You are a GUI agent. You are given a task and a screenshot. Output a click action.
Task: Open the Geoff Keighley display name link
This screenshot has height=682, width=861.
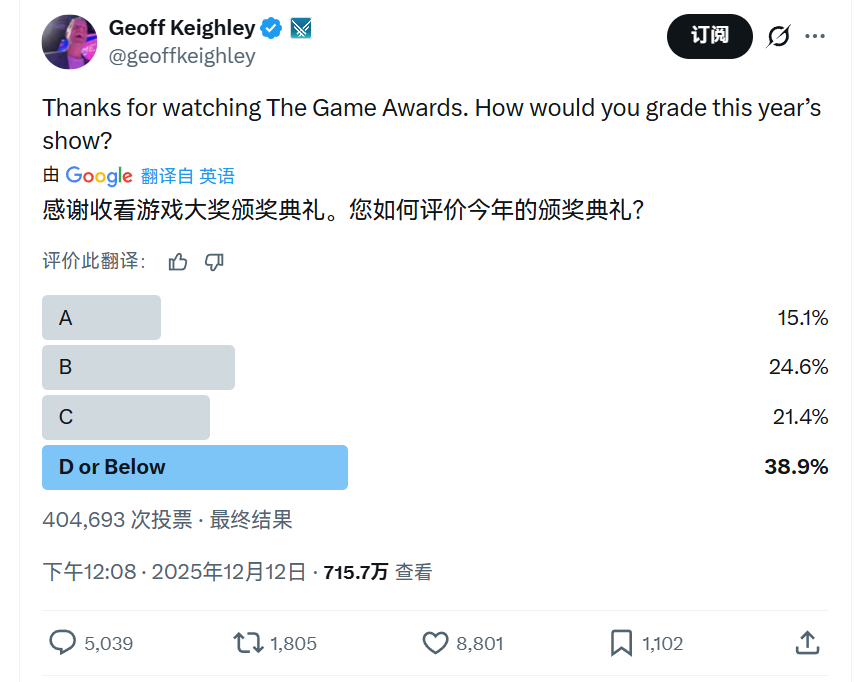coord(181,28)
